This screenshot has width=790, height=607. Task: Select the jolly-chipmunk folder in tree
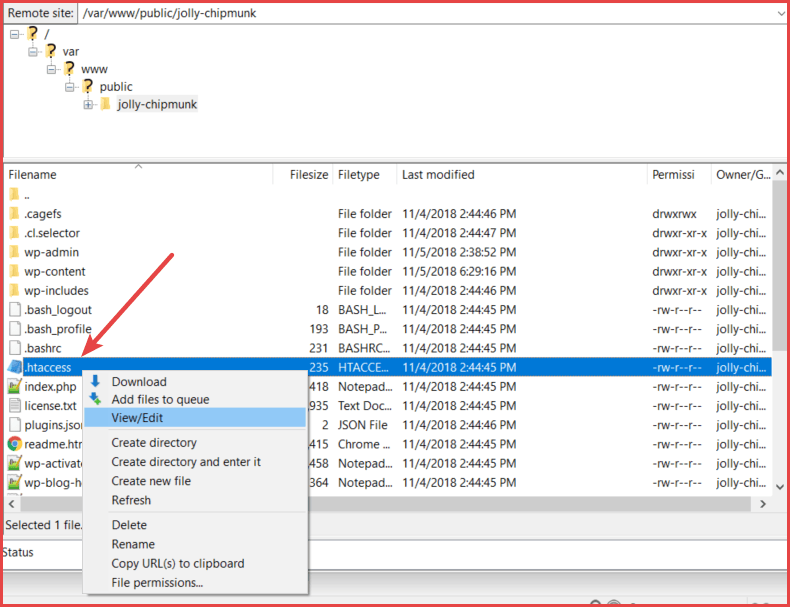click(157, 104)
